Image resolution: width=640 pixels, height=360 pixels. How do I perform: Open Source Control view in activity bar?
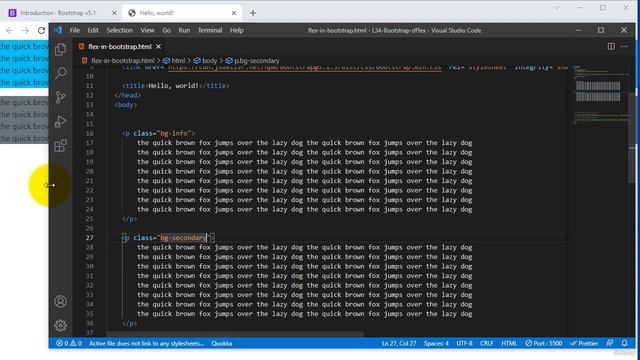[x=60, y=97]
